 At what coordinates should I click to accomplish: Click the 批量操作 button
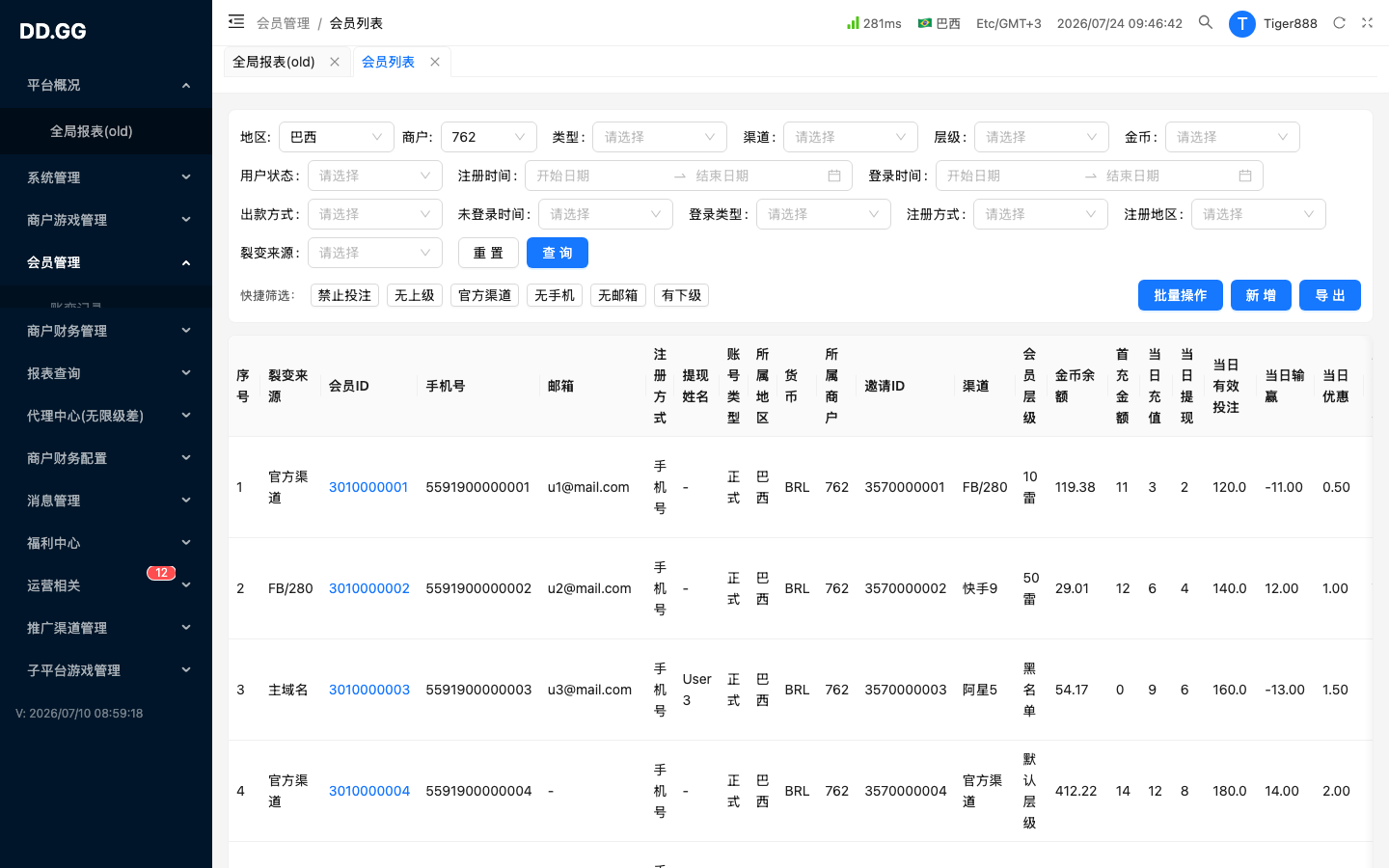pyautogui.click(x=1181, y=295)
